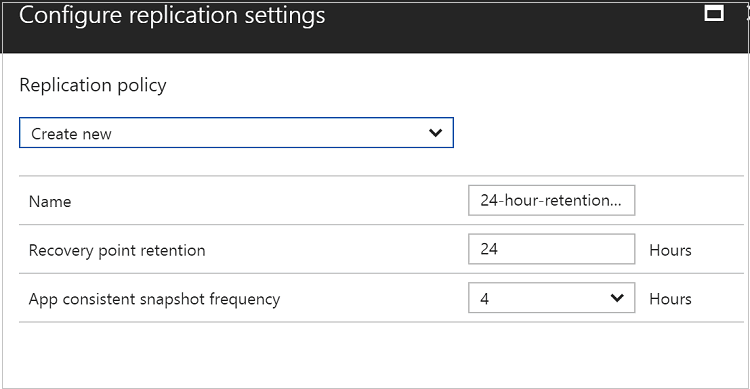Click the 'Replication policy' heading text
Image resolution: width=750 pixels, height=389 pixels.
tap(93, 86)
